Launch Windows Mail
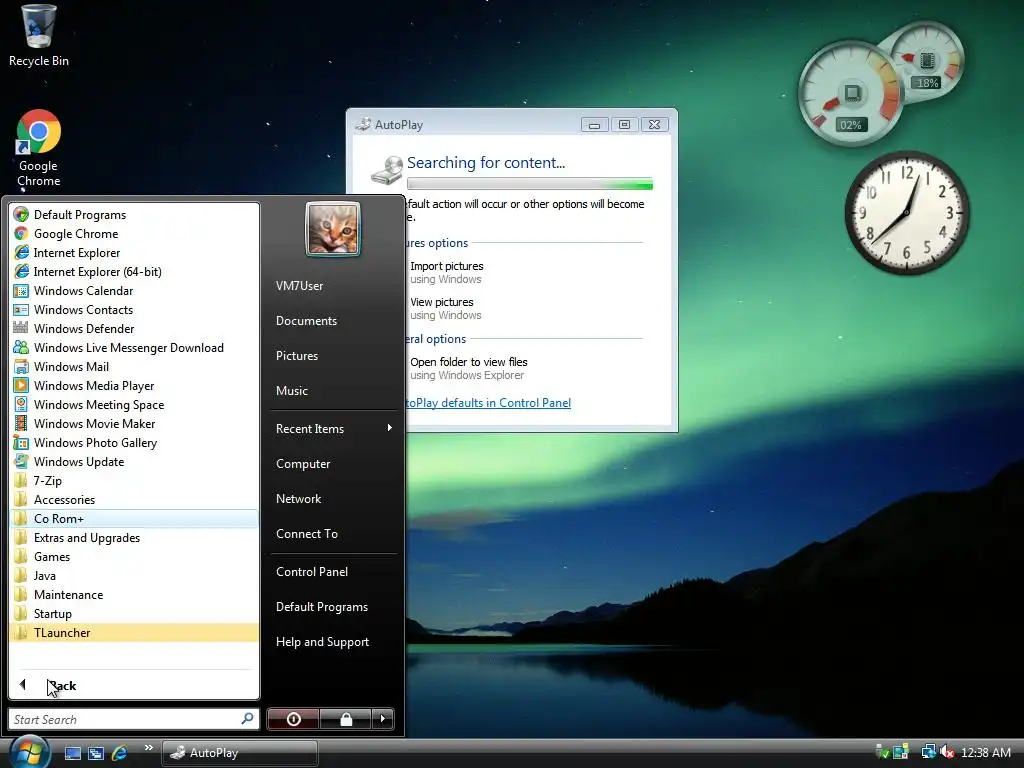Image resolution: width=1024 pixels, height=768 pixels. (x=135, y=366)
